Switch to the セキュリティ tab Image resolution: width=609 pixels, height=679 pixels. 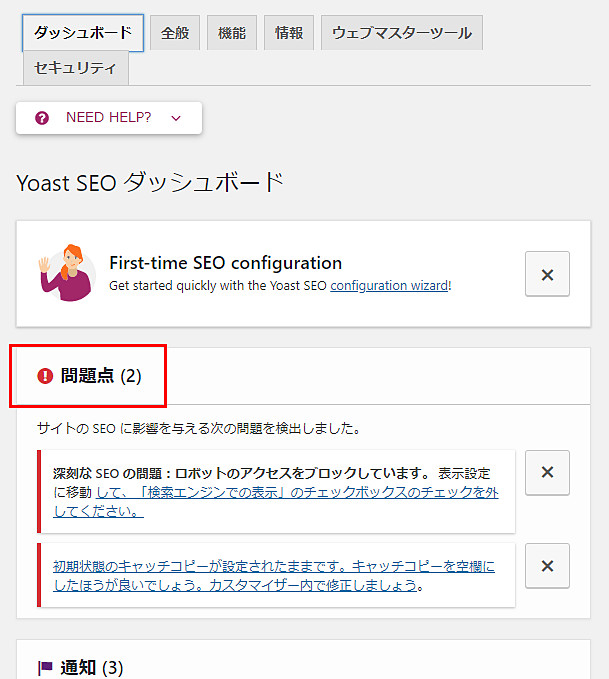76,69
